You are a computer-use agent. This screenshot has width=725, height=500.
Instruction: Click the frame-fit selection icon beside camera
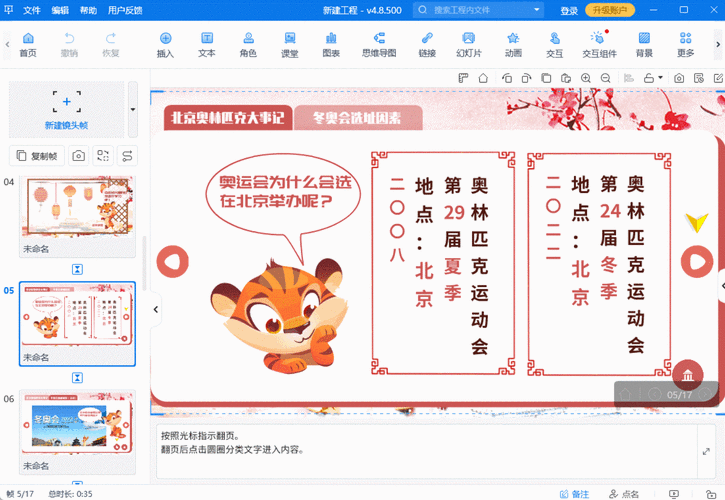(x=103, y=156)
